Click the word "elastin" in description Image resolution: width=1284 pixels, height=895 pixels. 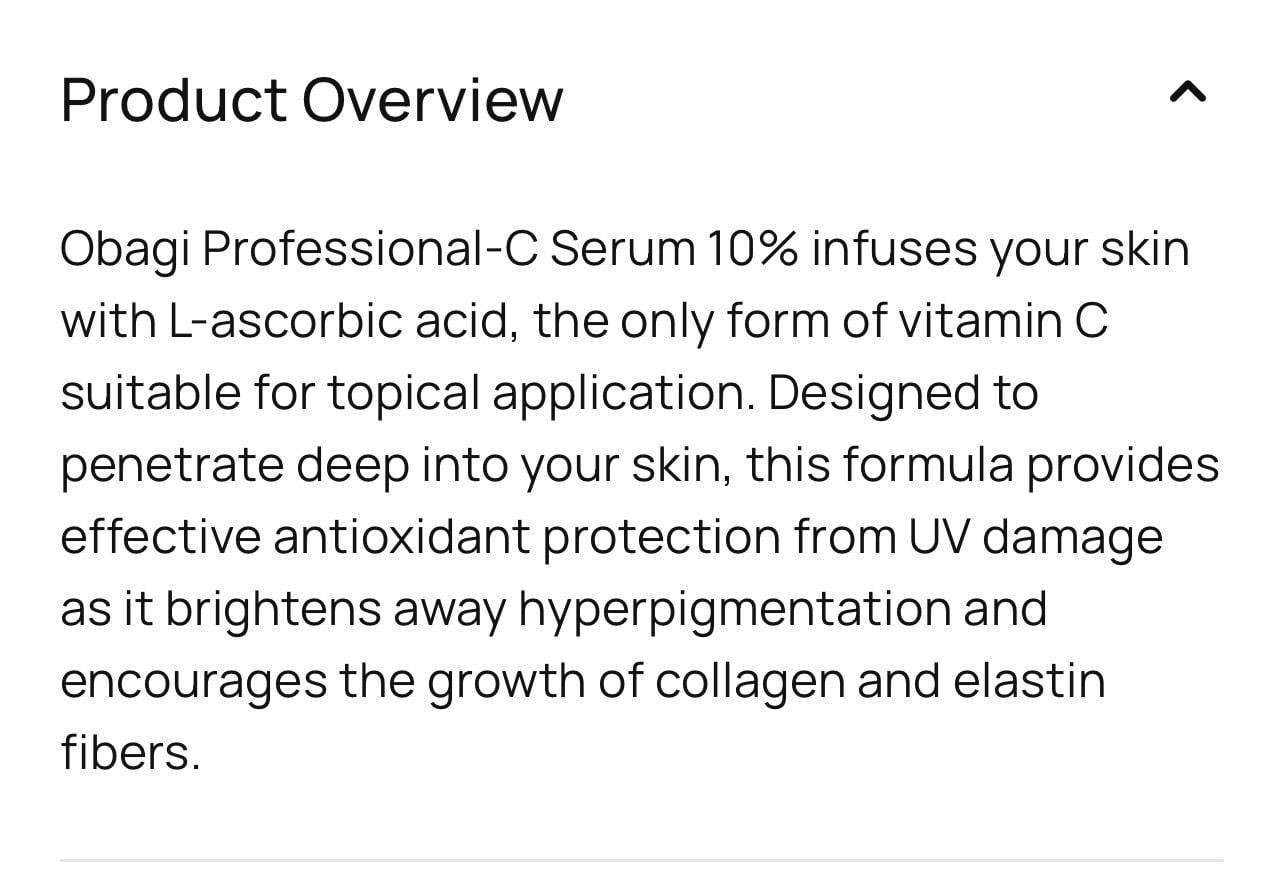click(x=1030, y=681)
